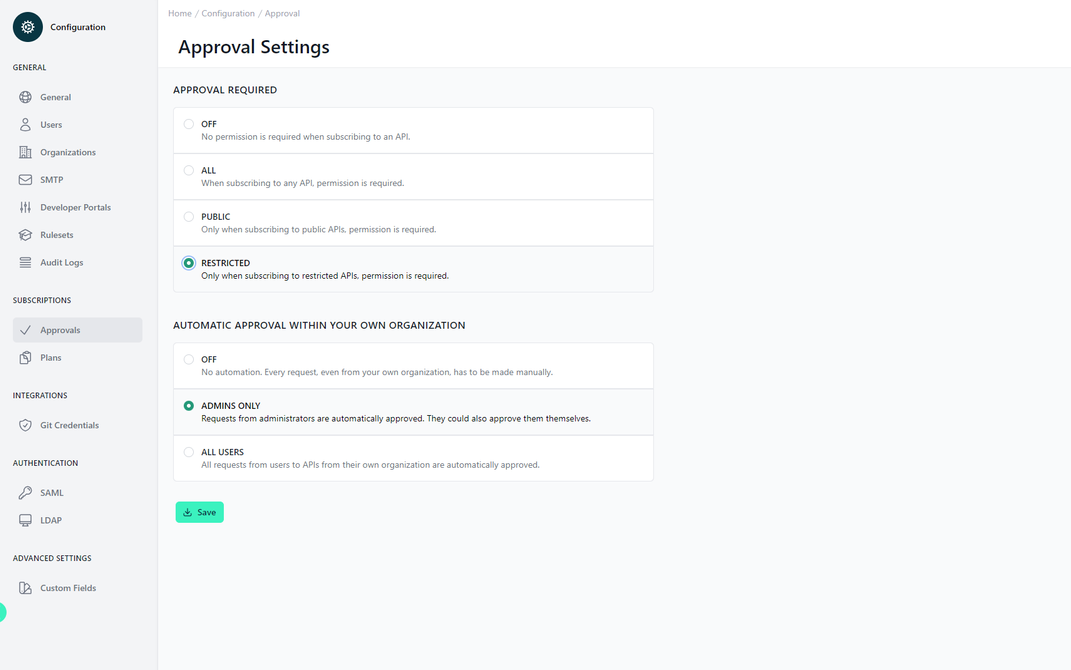
Task: Open the Audit Logs list icon
Action: tap(23, 262)
